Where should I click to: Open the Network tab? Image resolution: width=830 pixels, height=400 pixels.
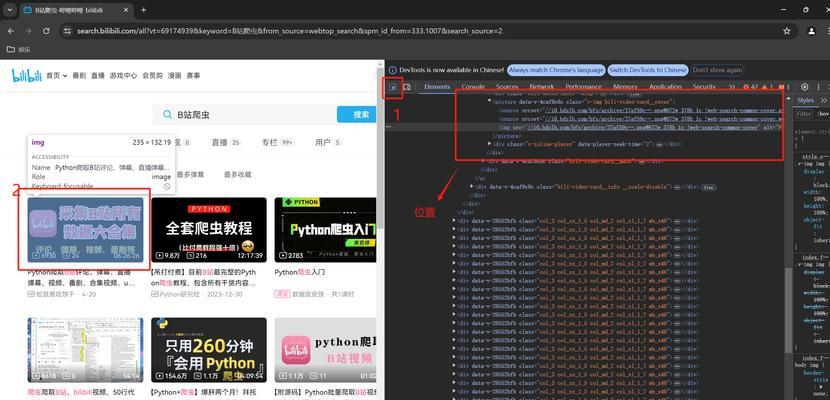pos(542,87)
